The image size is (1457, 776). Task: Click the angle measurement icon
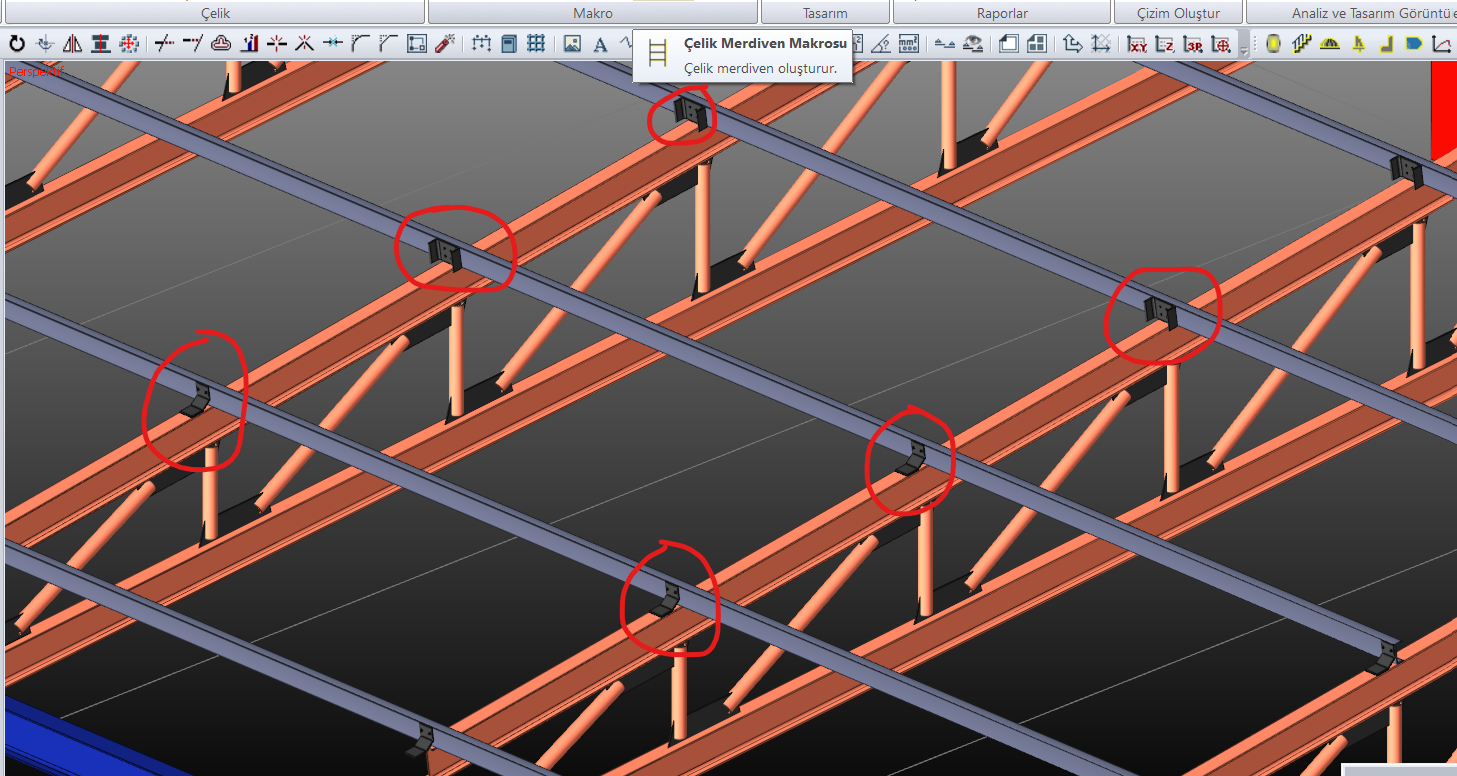pos(880,44)
